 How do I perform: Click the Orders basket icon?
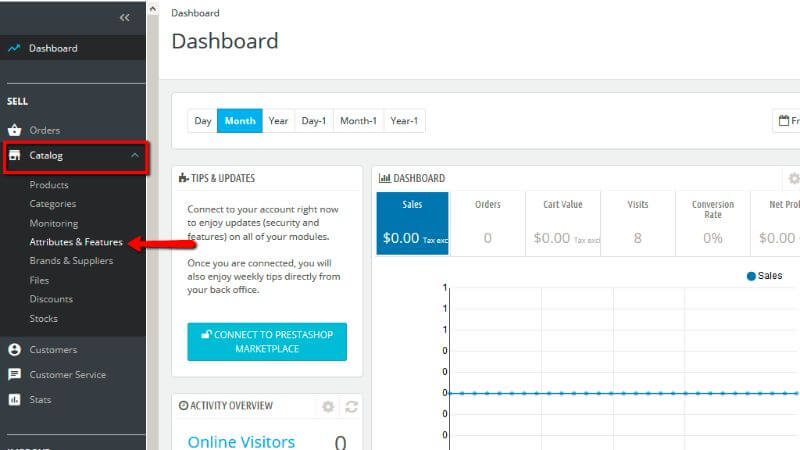[x=14, y=130]
